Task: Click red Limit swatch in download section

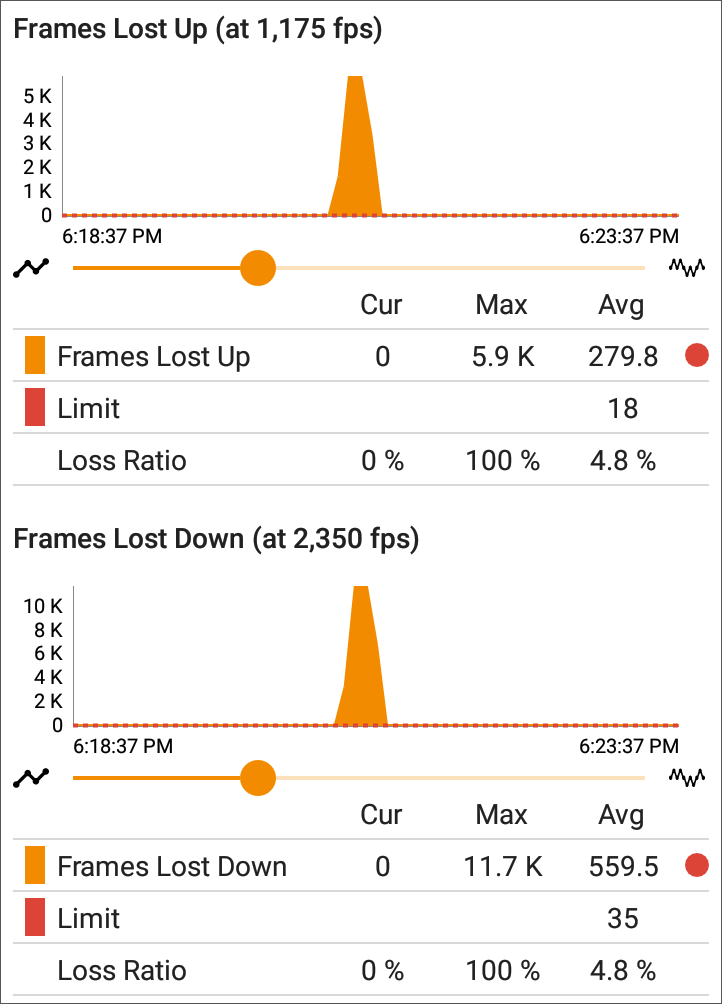Action: [x=35, y=918]
